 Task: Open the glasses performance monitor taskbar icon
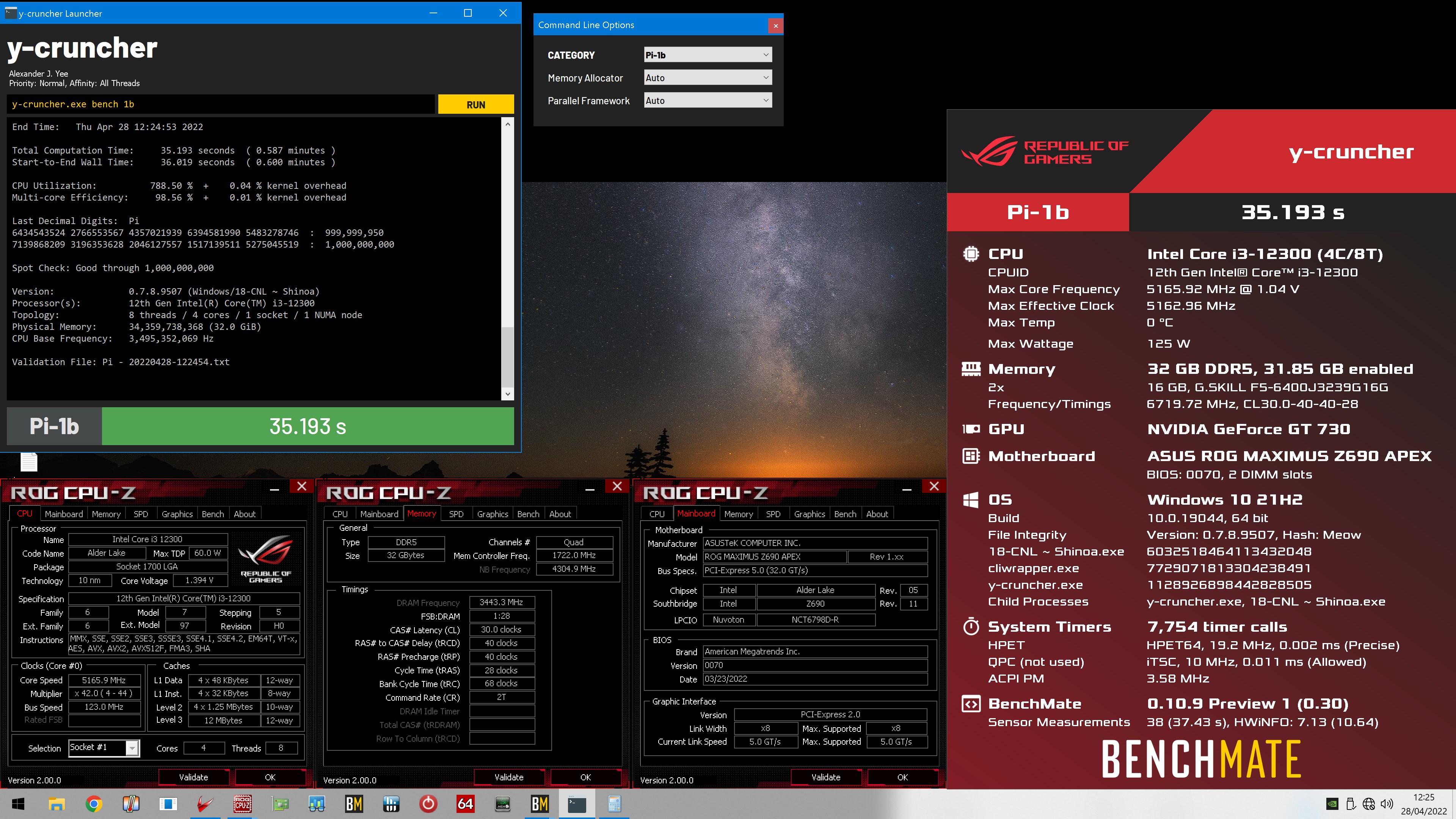click(x=317, y=804)
